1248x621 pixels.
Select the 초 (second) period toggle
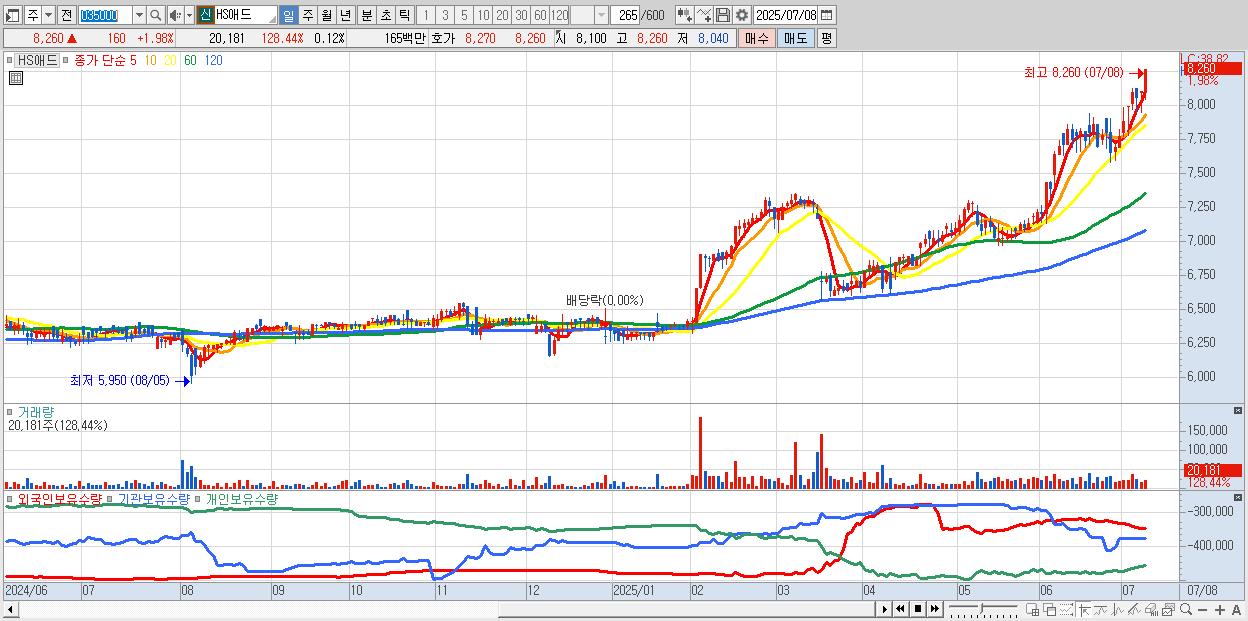point(385,15)
